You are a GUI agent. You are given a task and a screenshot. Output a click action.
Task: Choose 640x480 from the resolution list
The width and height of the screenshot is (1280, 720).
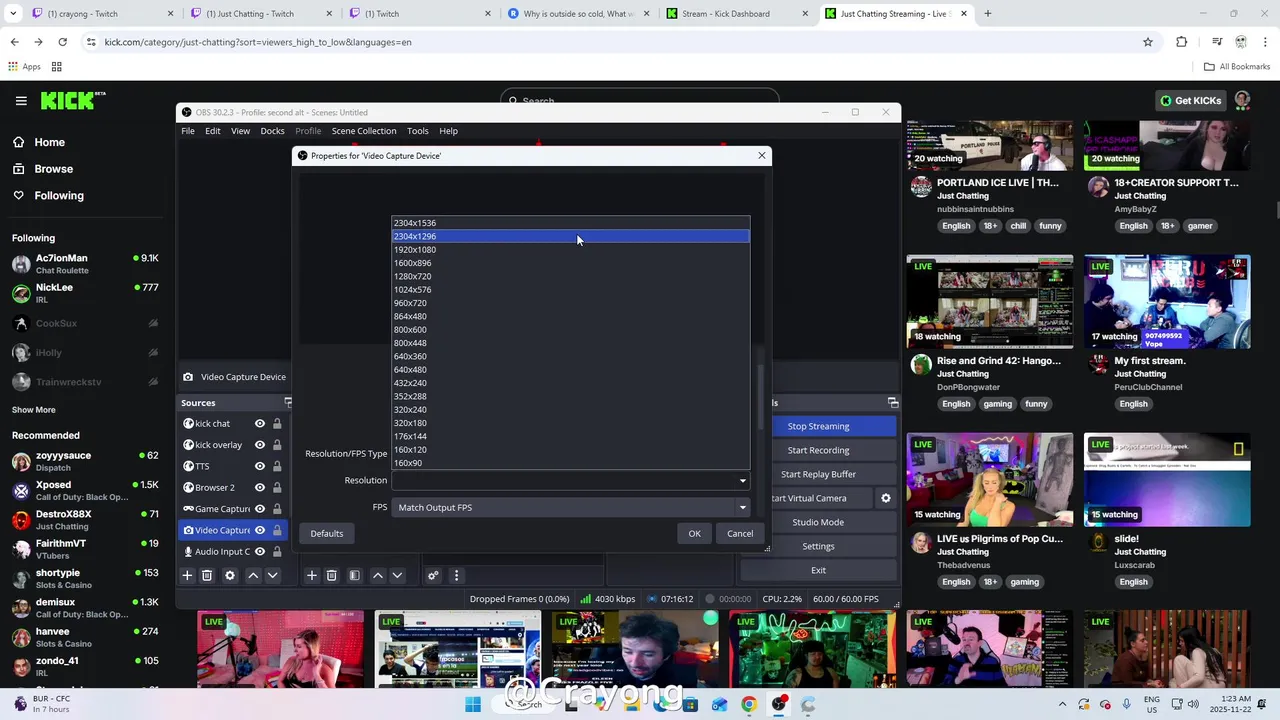(x=570, y=370)
